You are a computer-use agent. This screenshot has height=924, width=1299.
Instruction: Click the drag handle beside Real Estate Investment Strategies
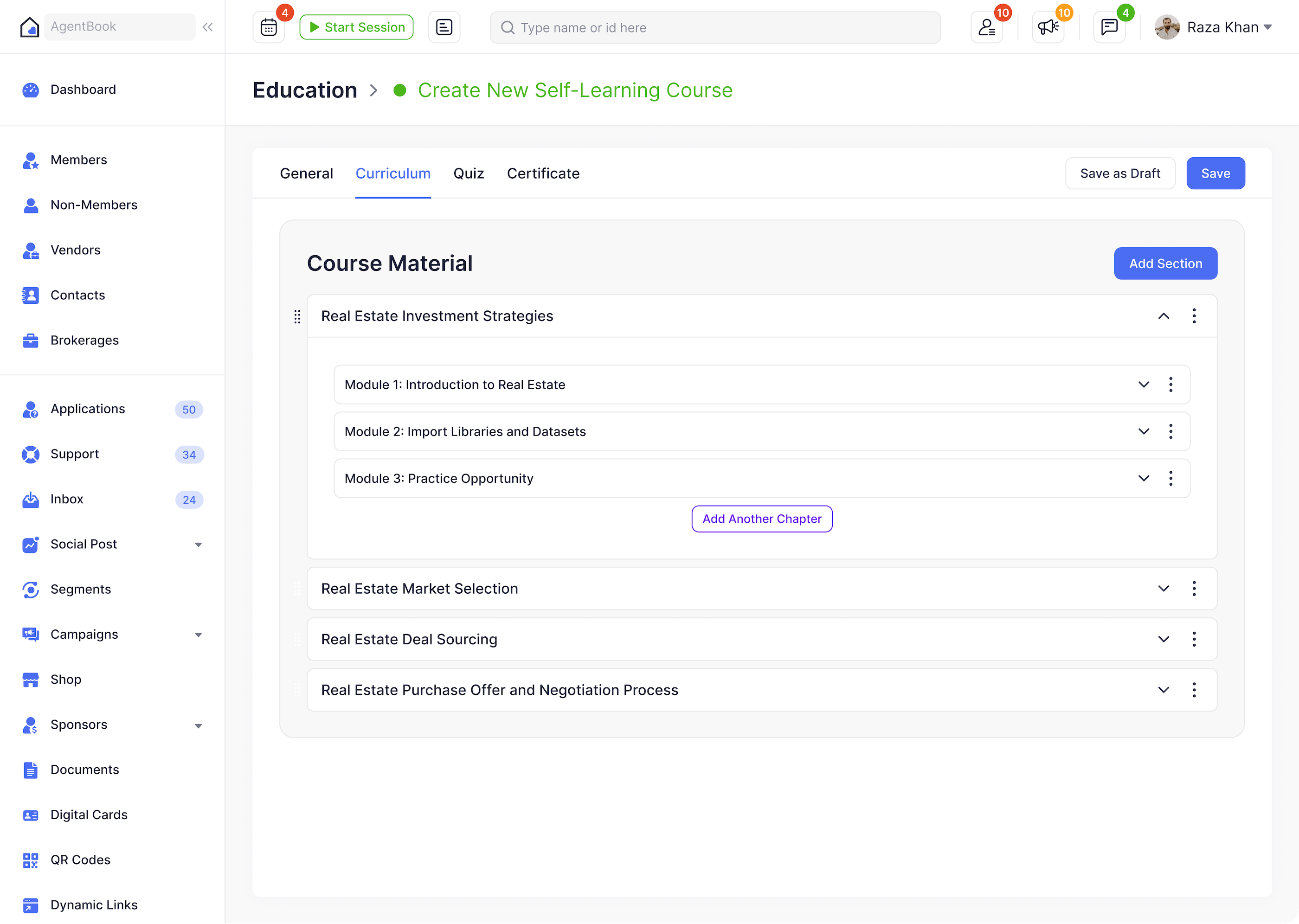tap(297, 317)
